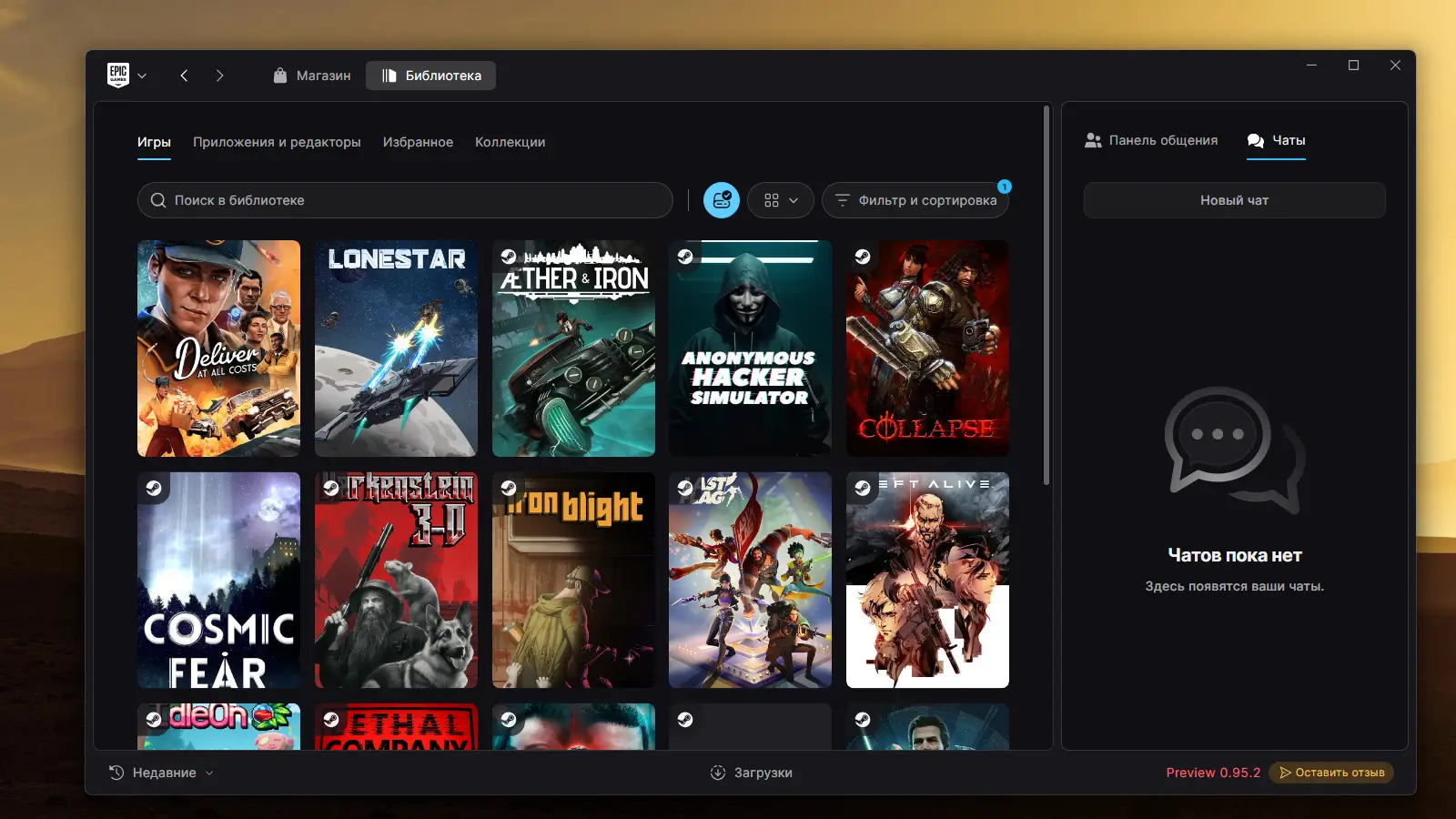Image resolution: width=1456 pixels, height=819 pixels.
Task: Open the Collapse game tile
Action: tap(927, 349)
